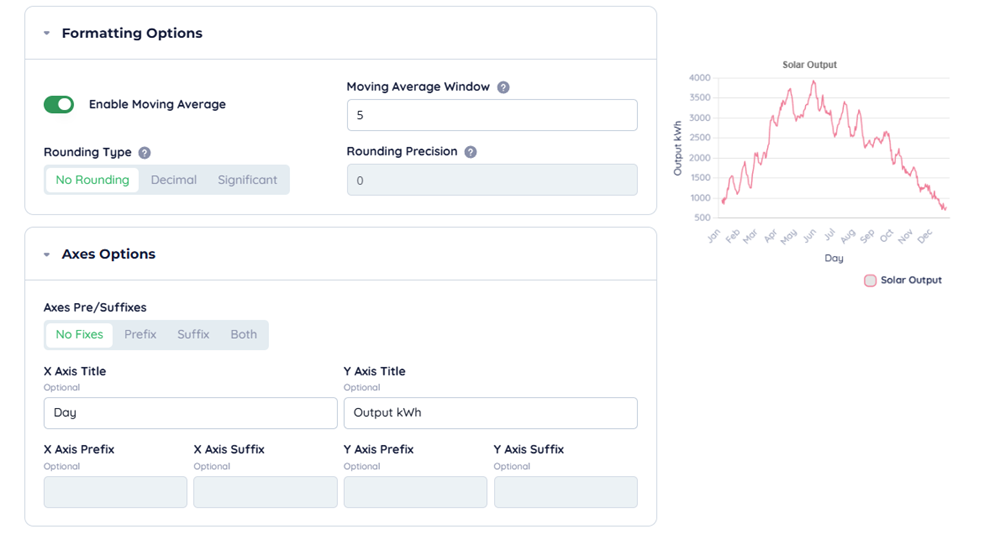Viewport: 995px width, 545px height.
Task: Click help icon beside Moving Average Window
Action: coord(503,87)
